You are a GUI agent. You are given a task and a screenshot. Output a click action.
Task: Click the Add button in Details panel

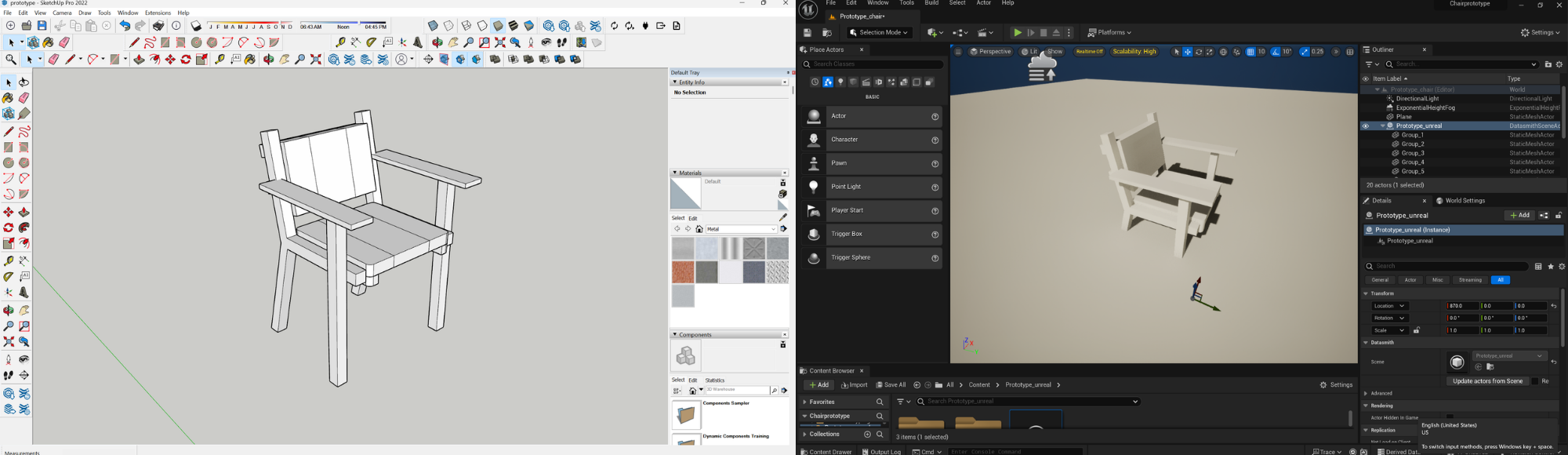(x=1519, y=216)
